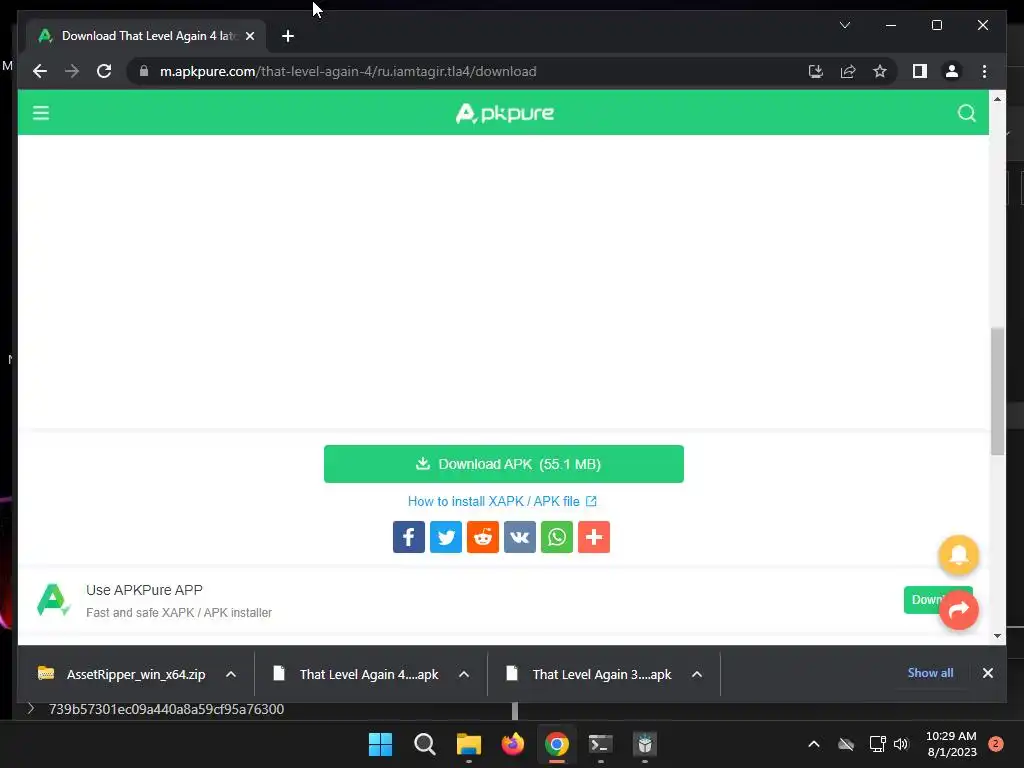This screenshot has width=1024, height=768.
Task: Select the Download That Level Again 4 tab
Action: click(146, 36)
